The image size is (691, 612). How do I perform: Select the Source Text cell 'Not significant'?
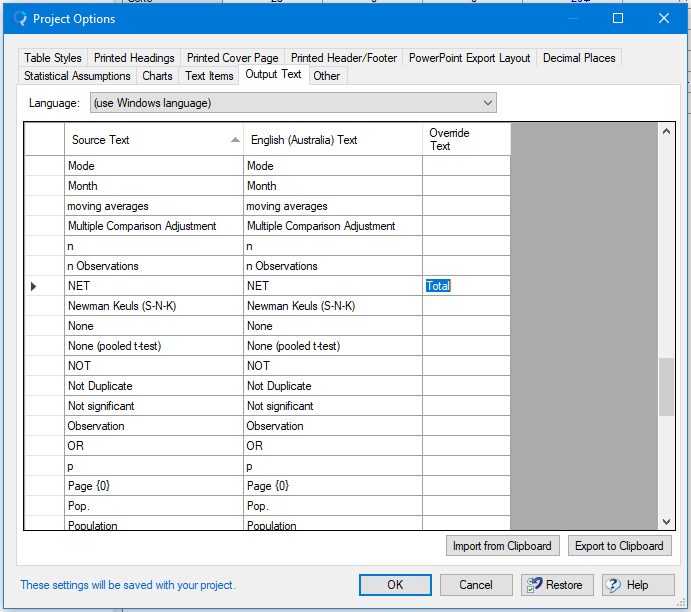coord(154,406)
